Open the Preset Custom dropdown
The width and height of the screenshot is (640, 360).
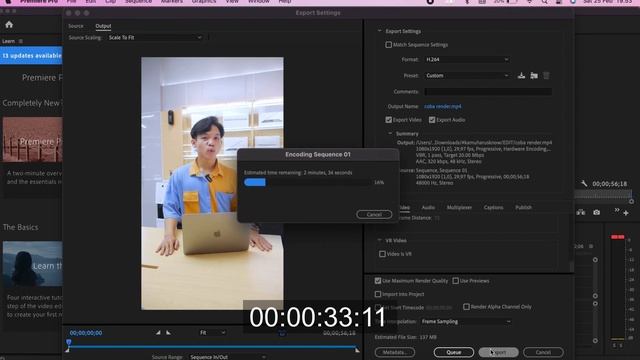tap(467, 76)
